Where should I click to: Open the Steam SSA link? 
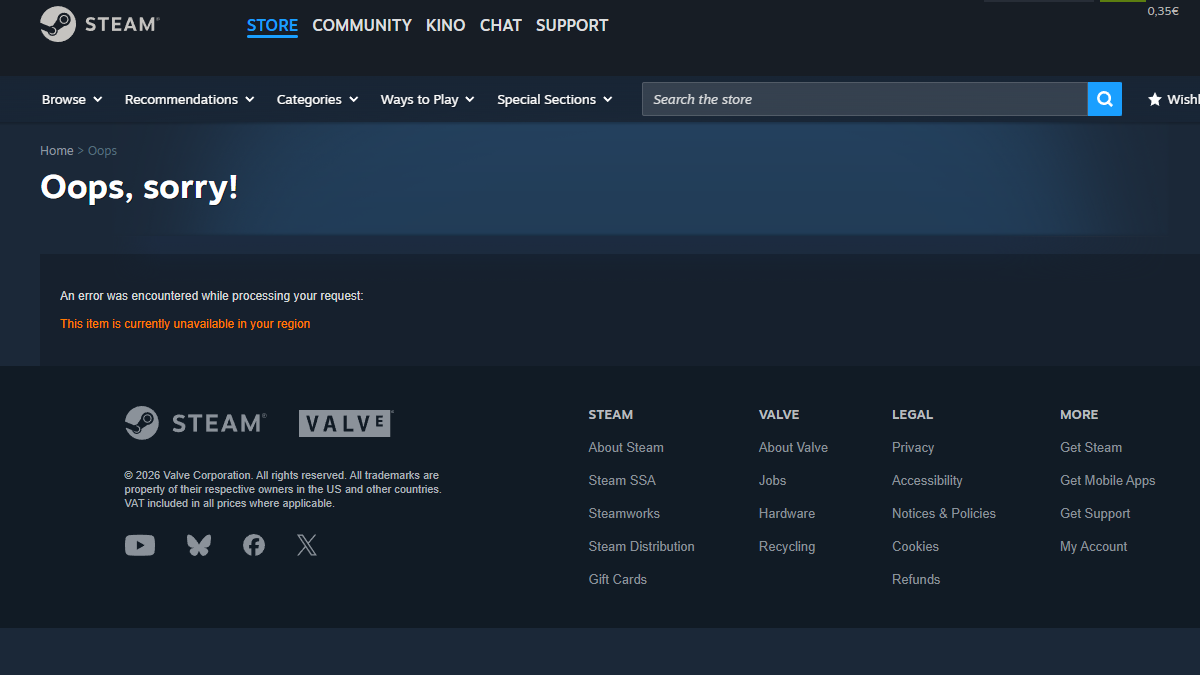622,480
